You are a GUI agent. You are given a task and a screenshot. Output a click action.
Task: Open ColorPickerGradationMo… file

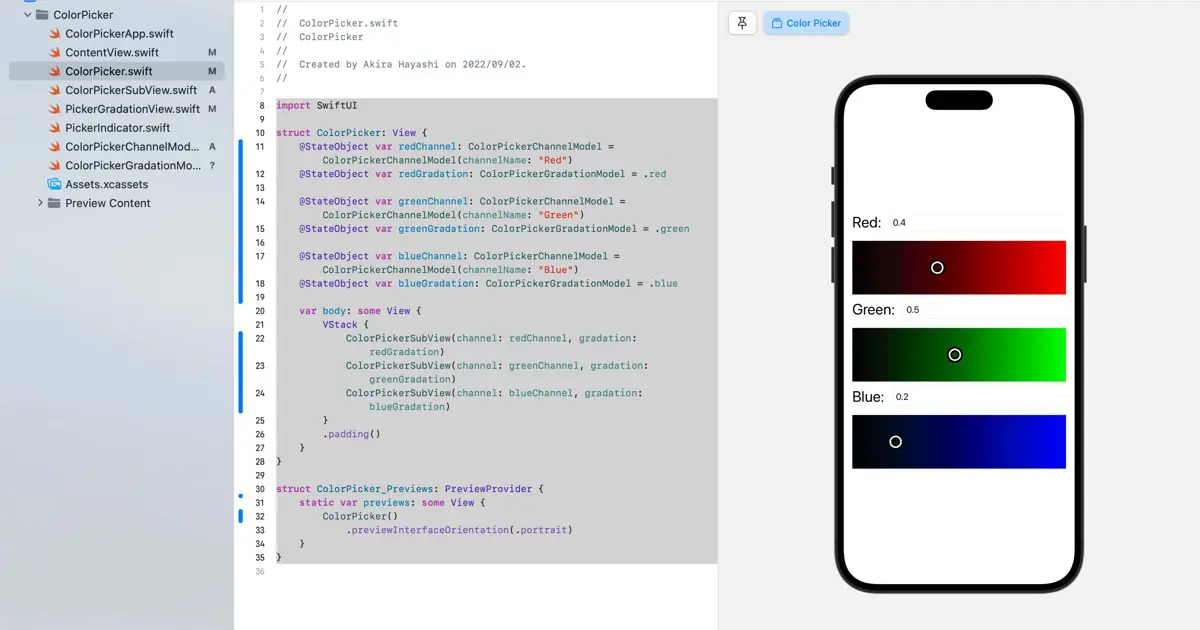click(x=133, y=165)
